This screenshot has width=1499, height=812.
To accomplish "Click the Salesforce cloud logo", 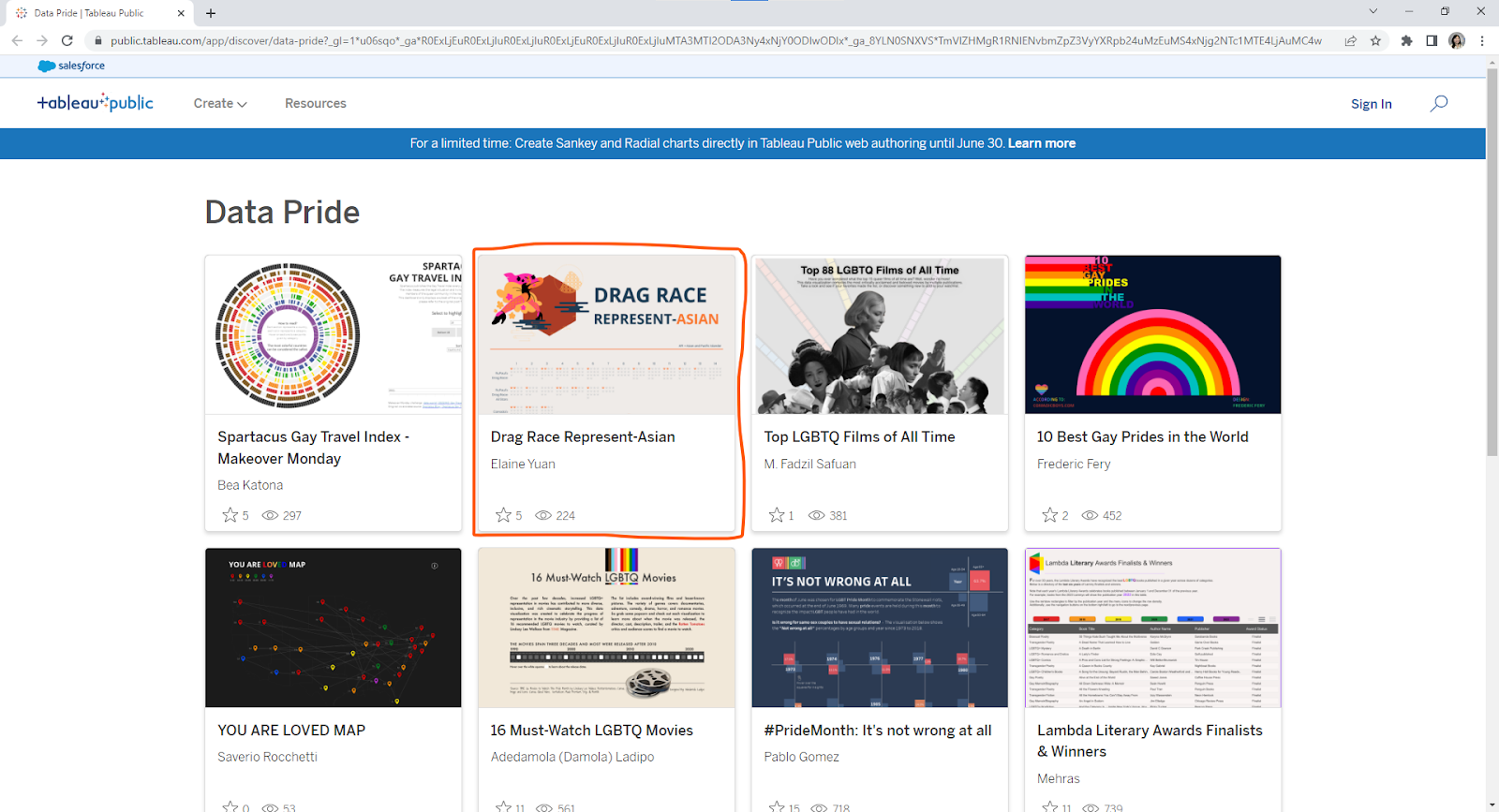I will [71, 66].
